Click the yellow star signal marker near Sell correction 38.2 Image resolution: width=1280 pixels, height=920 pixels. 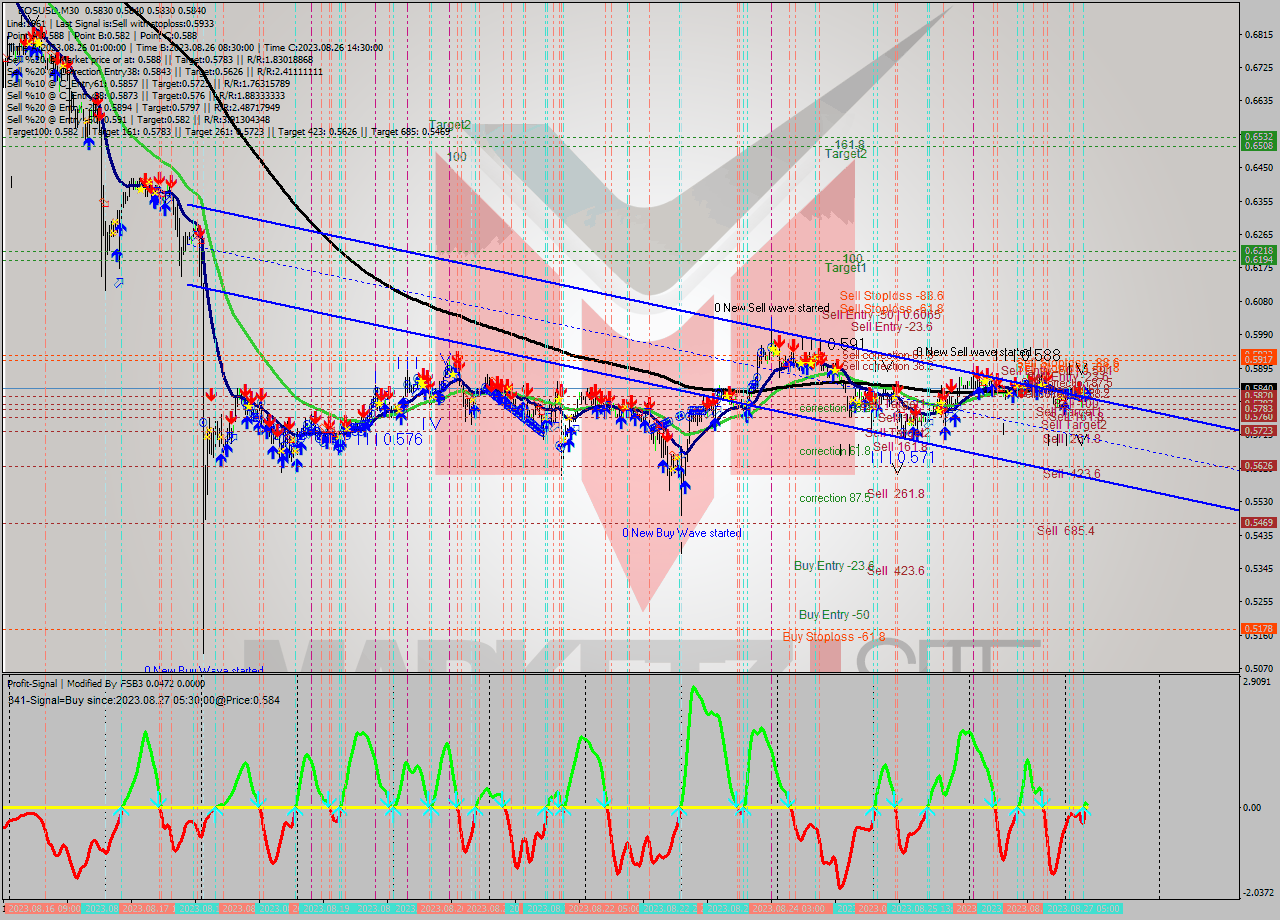click(836, 369)
